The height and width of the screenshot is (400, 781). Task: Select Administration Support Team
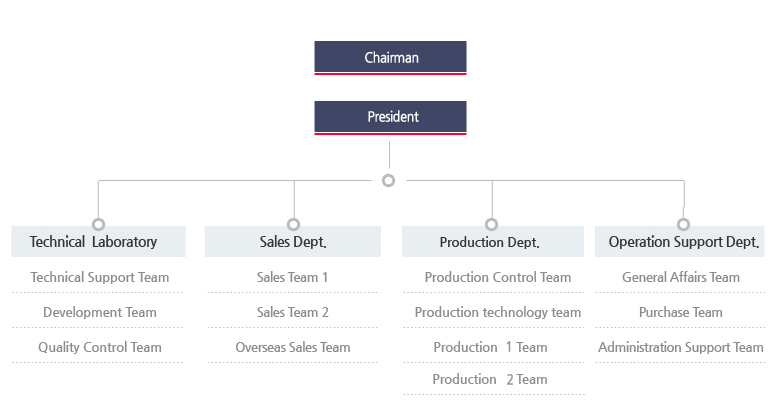[680, 347]
